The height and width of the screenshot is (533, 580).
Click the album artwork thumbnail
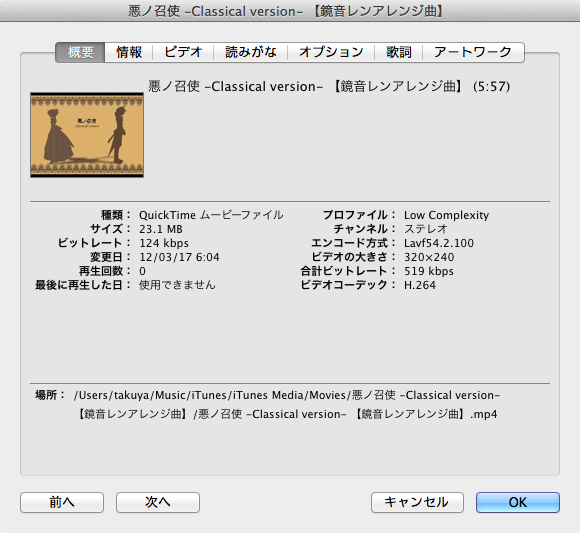click(x=87, y=135)
